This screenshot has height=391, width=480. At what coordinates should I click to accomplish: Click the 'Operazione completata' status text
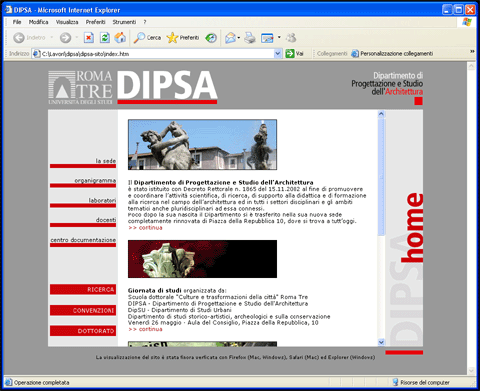pos(42,382)
